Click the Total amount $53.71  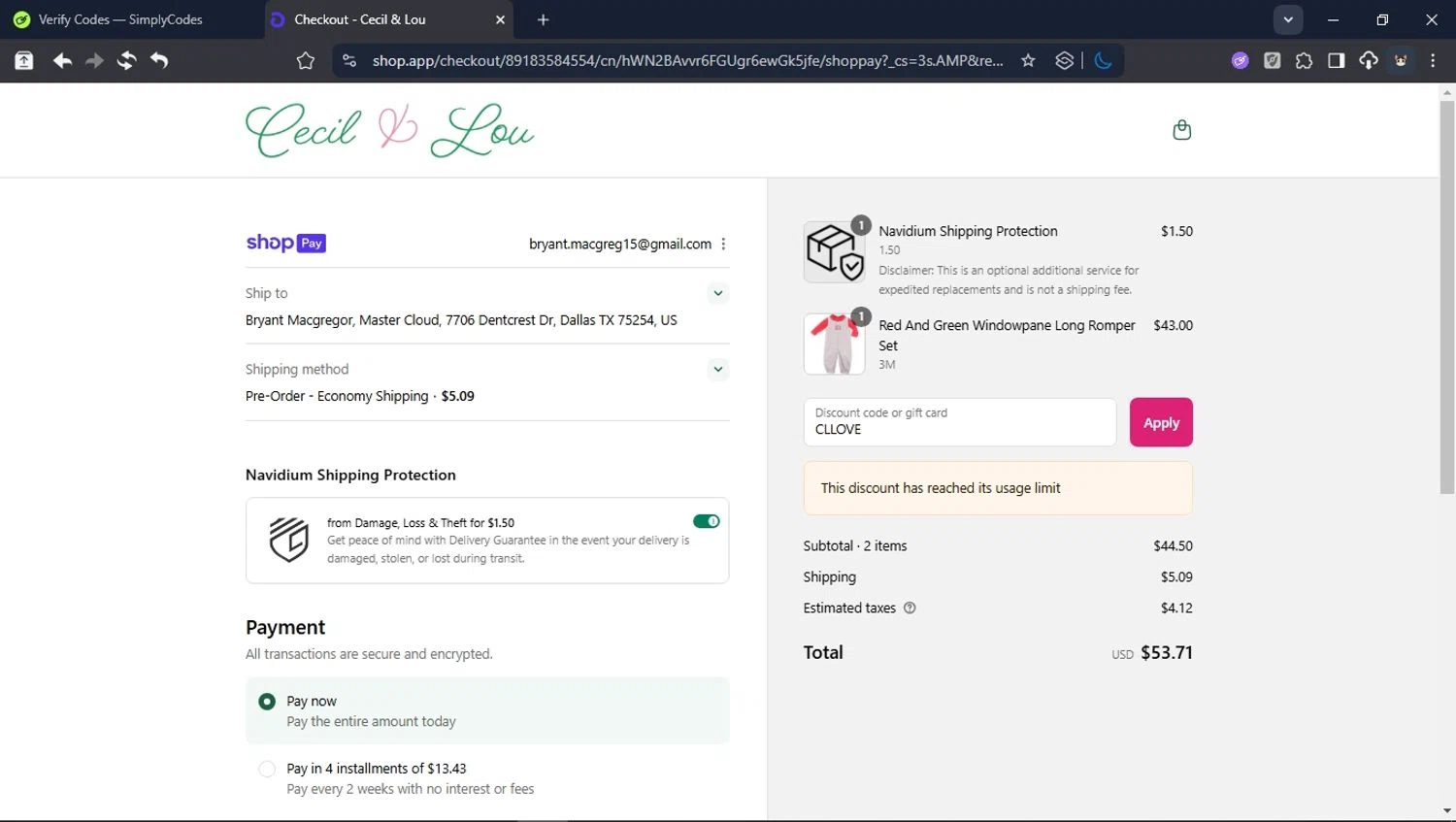(x=1167, y=653)
